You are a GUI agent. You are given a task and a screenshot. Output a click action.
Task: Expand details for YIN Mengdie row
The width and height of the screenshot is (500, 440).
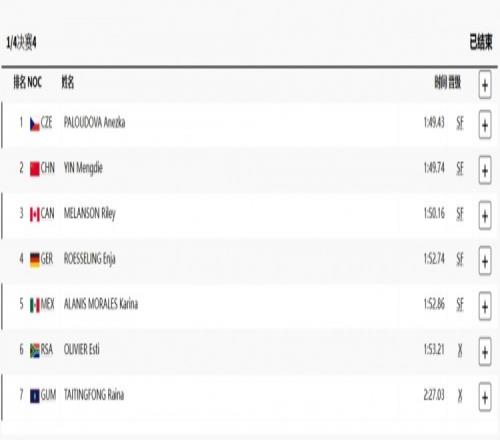tap(485, 170)
